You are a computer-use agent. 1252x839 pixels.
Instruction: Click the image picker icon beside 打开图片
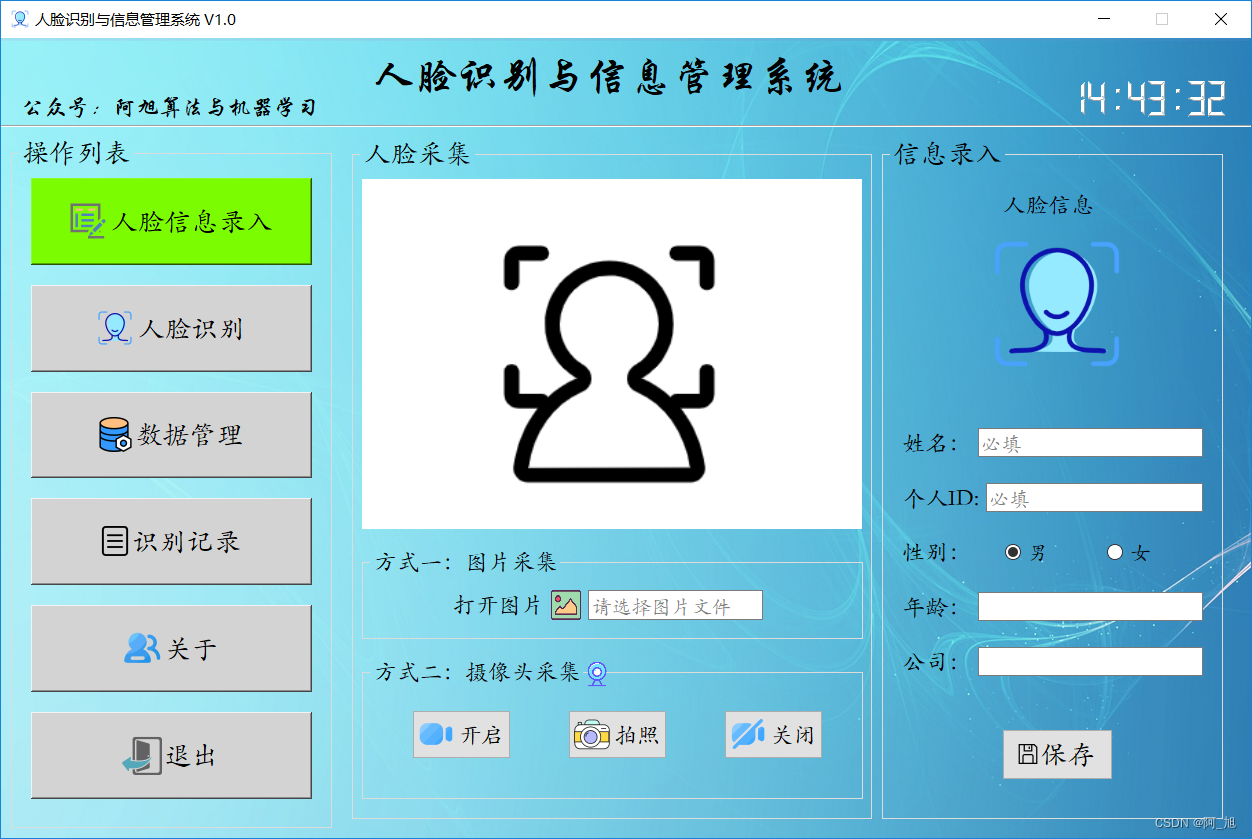(x=564, y=604)
